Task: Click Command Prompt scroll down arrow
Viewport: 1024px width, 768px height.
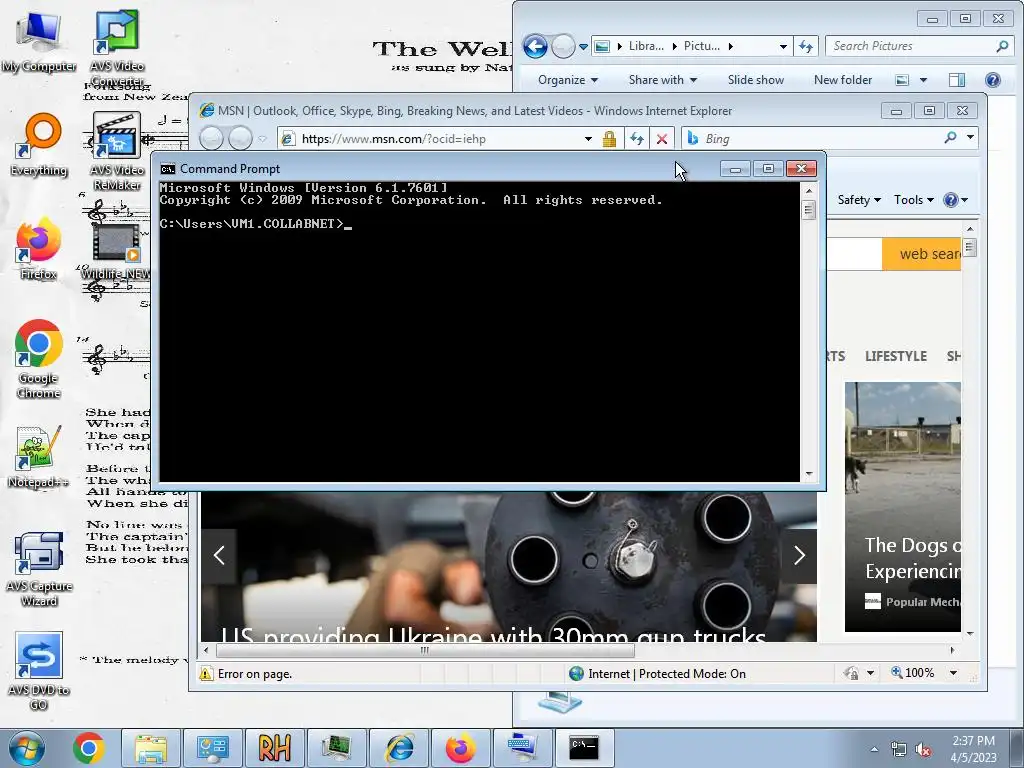Action: 809,474
